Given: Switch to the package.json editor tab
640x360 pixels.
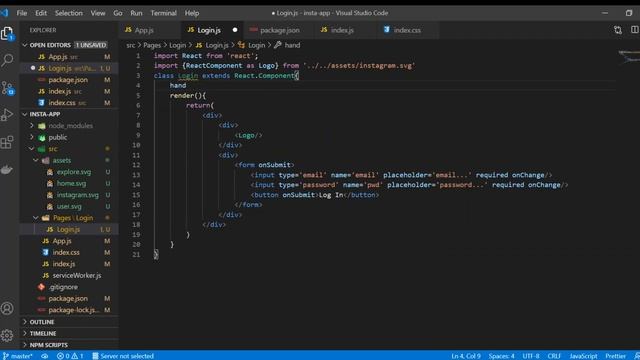Looking at the screenshot, I should 280,30.
